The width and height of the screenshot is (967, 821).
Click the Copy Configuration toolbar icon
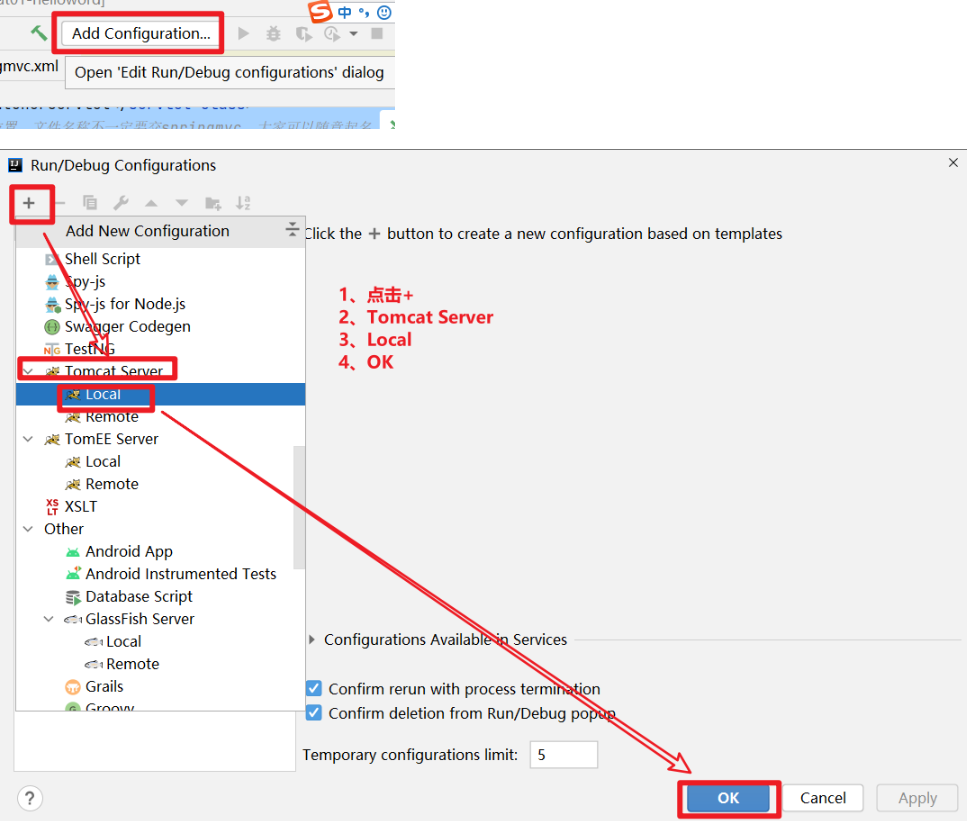[x=90, y=203]
